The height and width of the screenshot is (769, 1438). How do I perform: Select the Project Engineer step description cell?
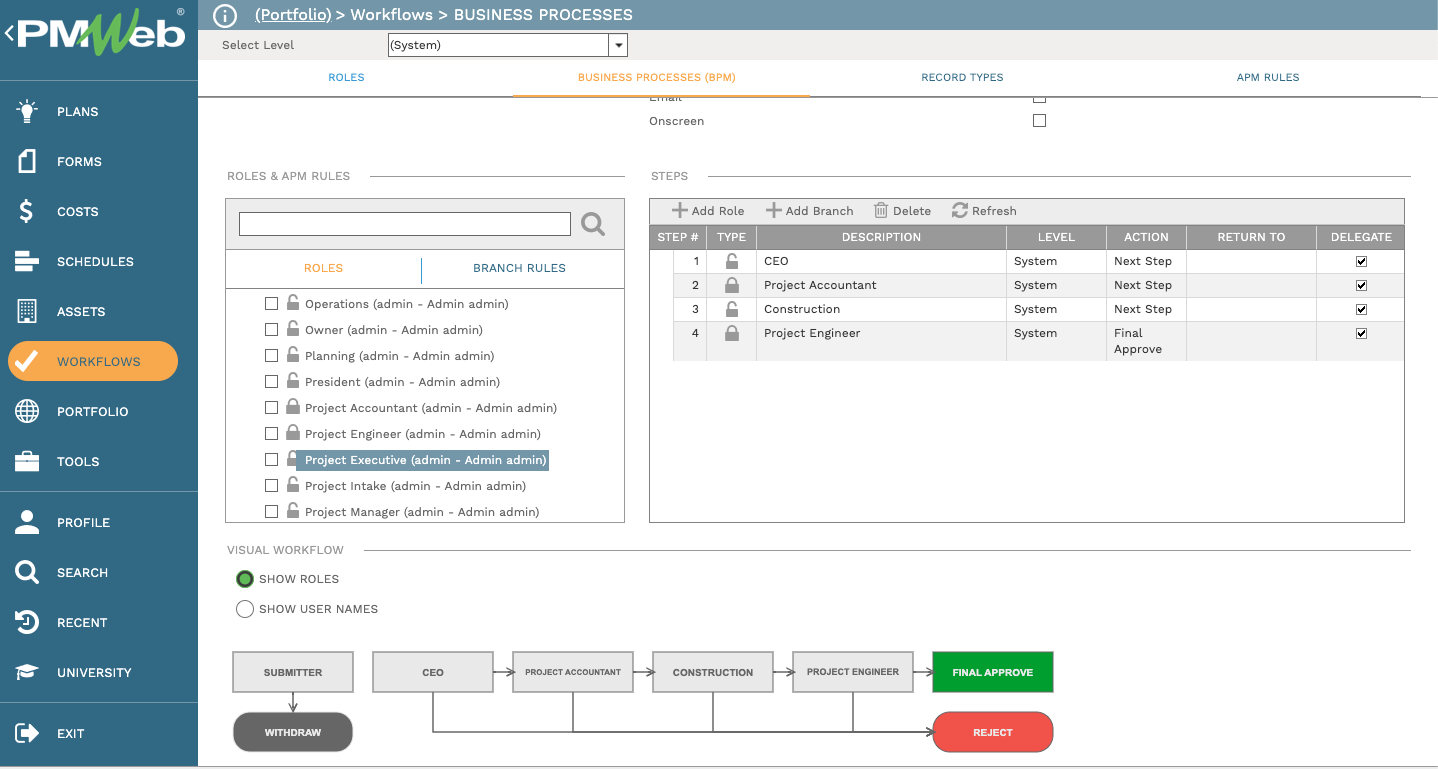click(881, 341)
